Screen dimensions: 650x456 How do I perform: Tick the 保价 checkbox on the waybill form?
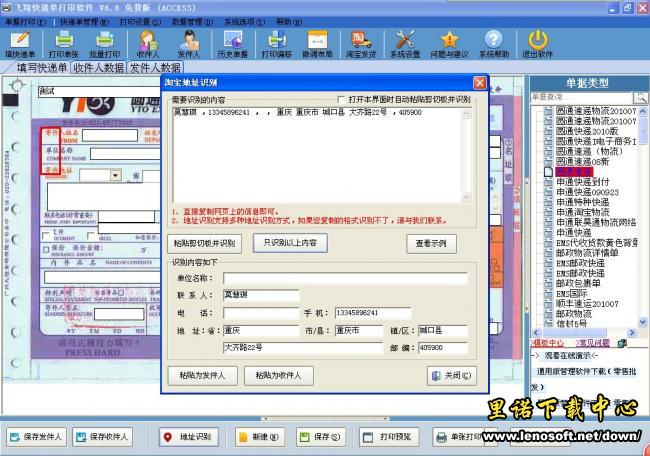click(46, 250)
